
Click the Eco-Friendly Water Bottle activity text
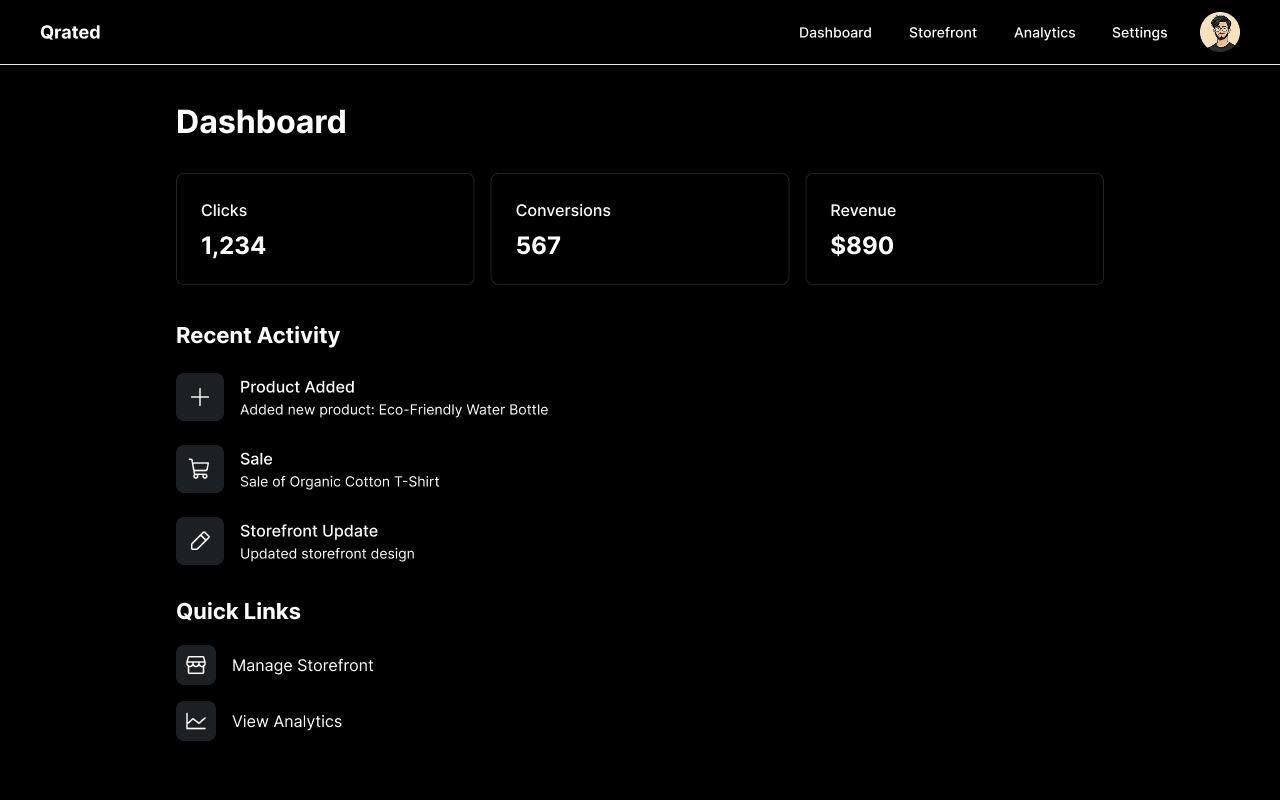(463, 410)
